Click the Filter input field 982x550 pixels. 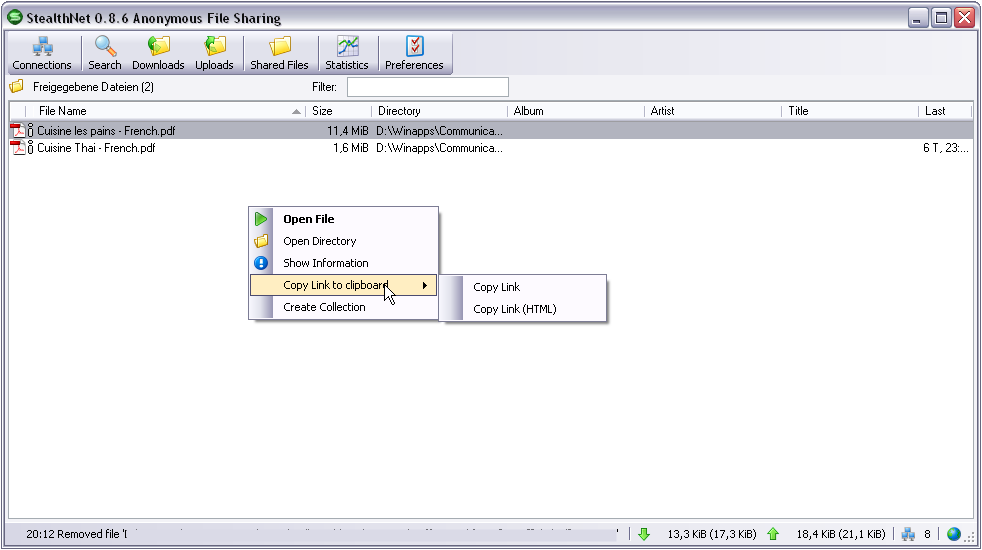coord(428,87)
